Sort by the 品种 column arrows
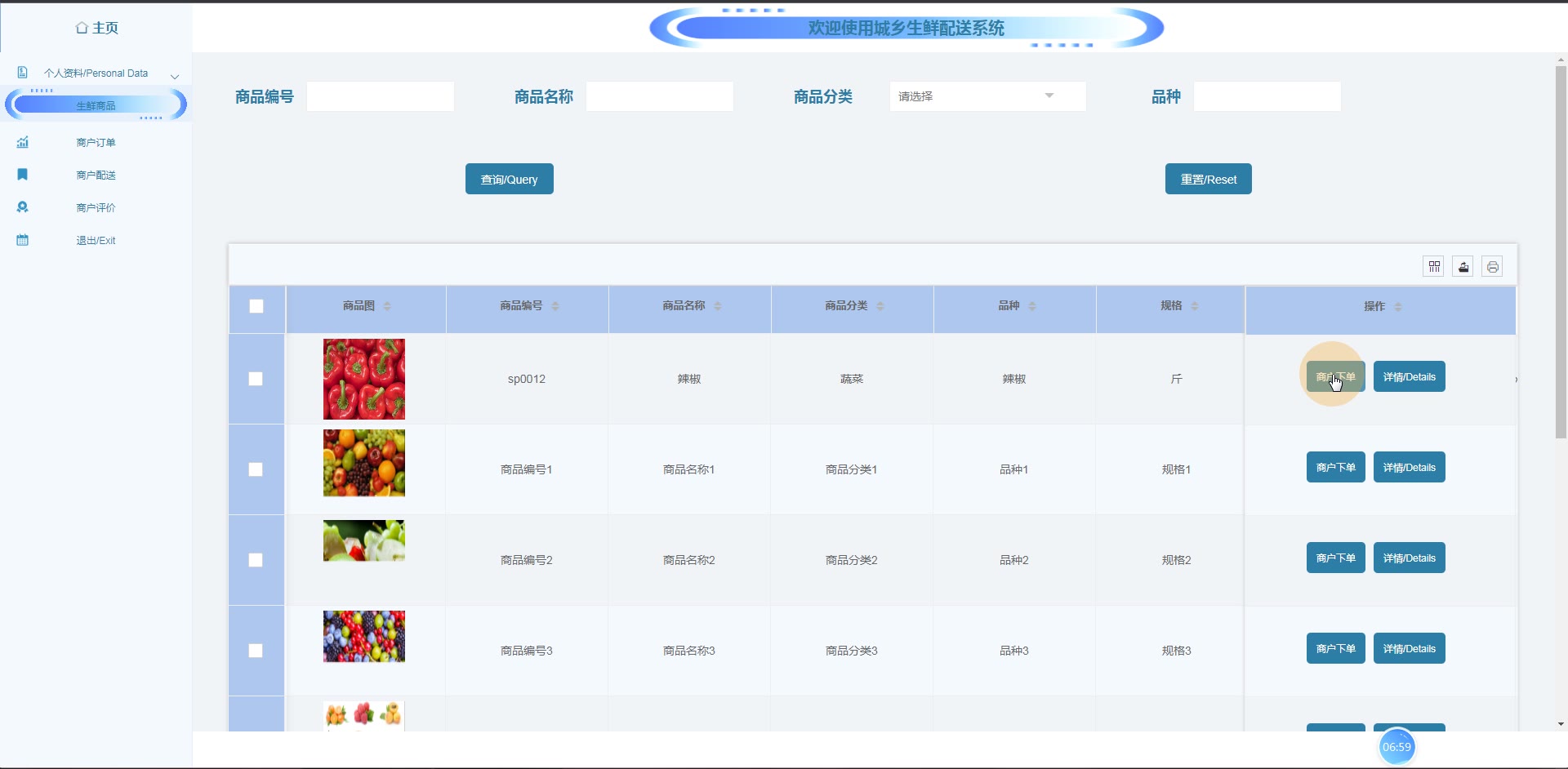This screenshot has width=1568, height=769. 1032,306
